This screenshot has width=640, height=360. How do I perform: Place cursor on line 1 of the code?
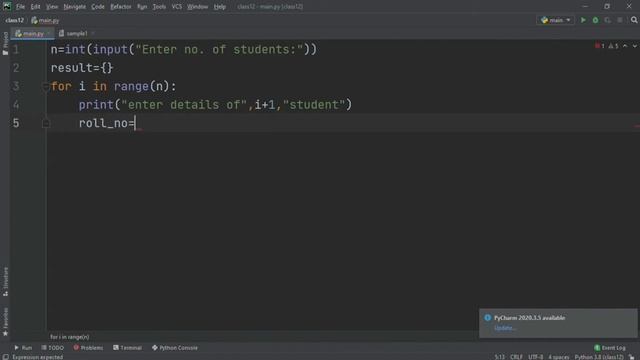point(184,49)
